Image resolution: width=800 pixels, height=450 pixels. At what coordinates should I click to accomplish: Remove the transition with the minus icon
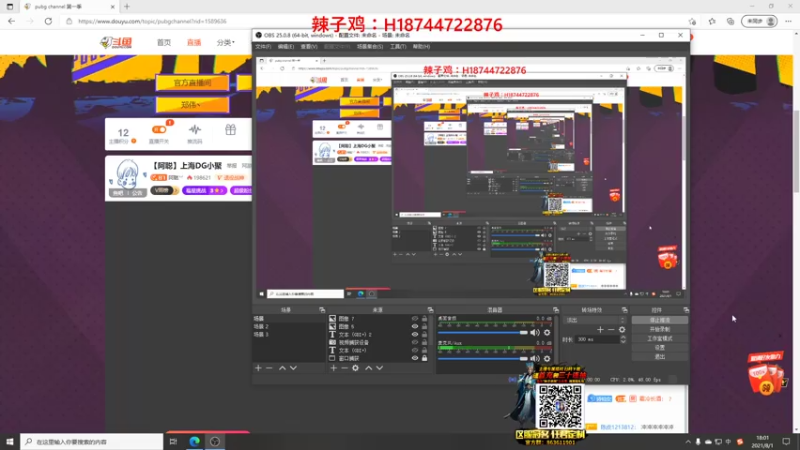611,330
